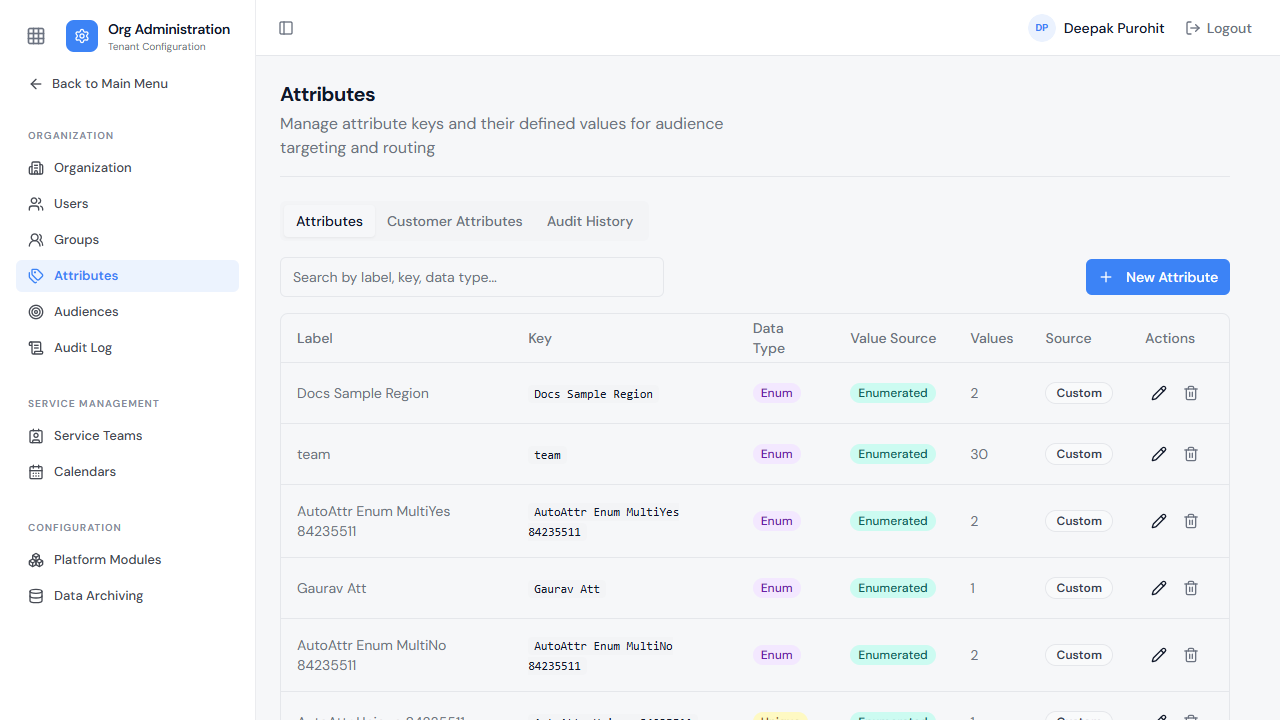Click the Value Source column header

pos(893,338)
